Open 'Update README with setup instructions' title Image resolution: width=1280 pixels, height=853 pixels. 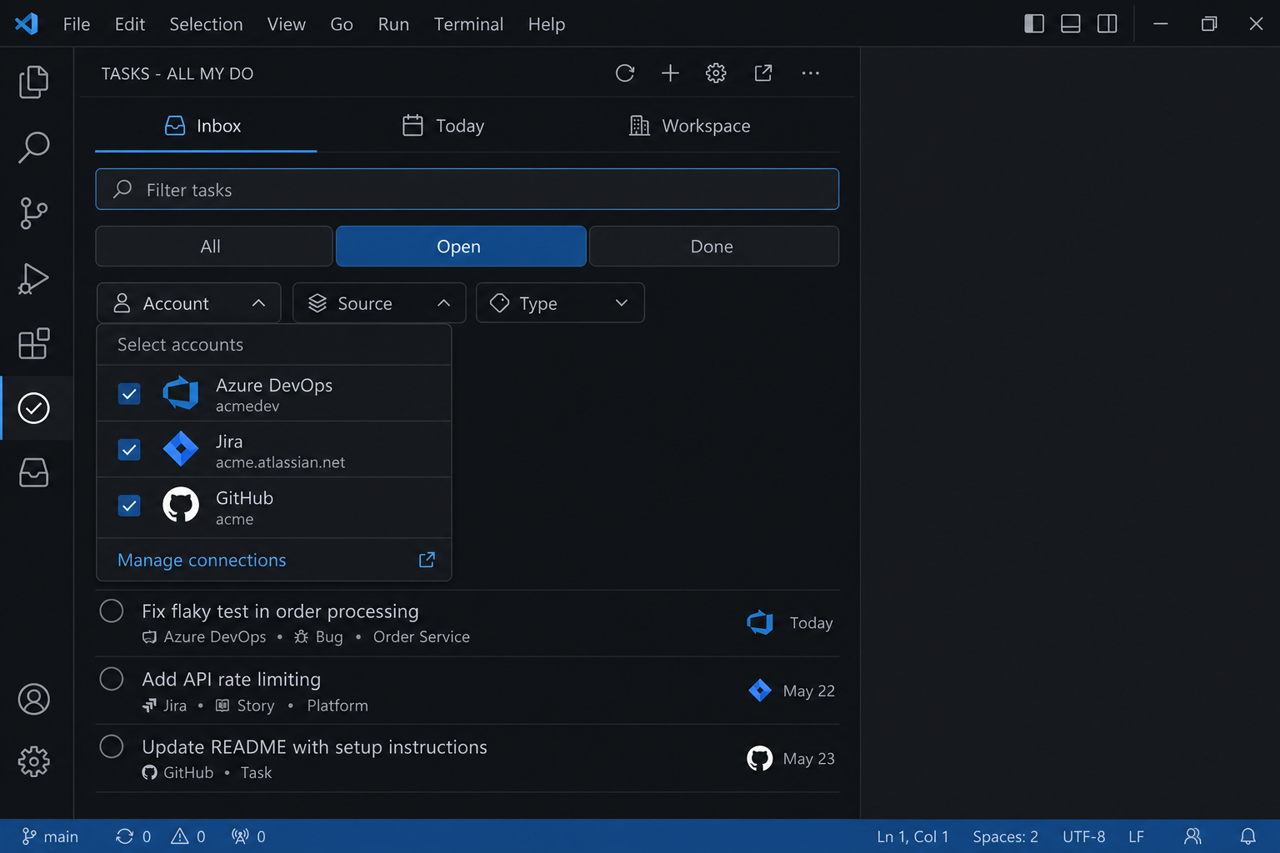pos(314,747)
